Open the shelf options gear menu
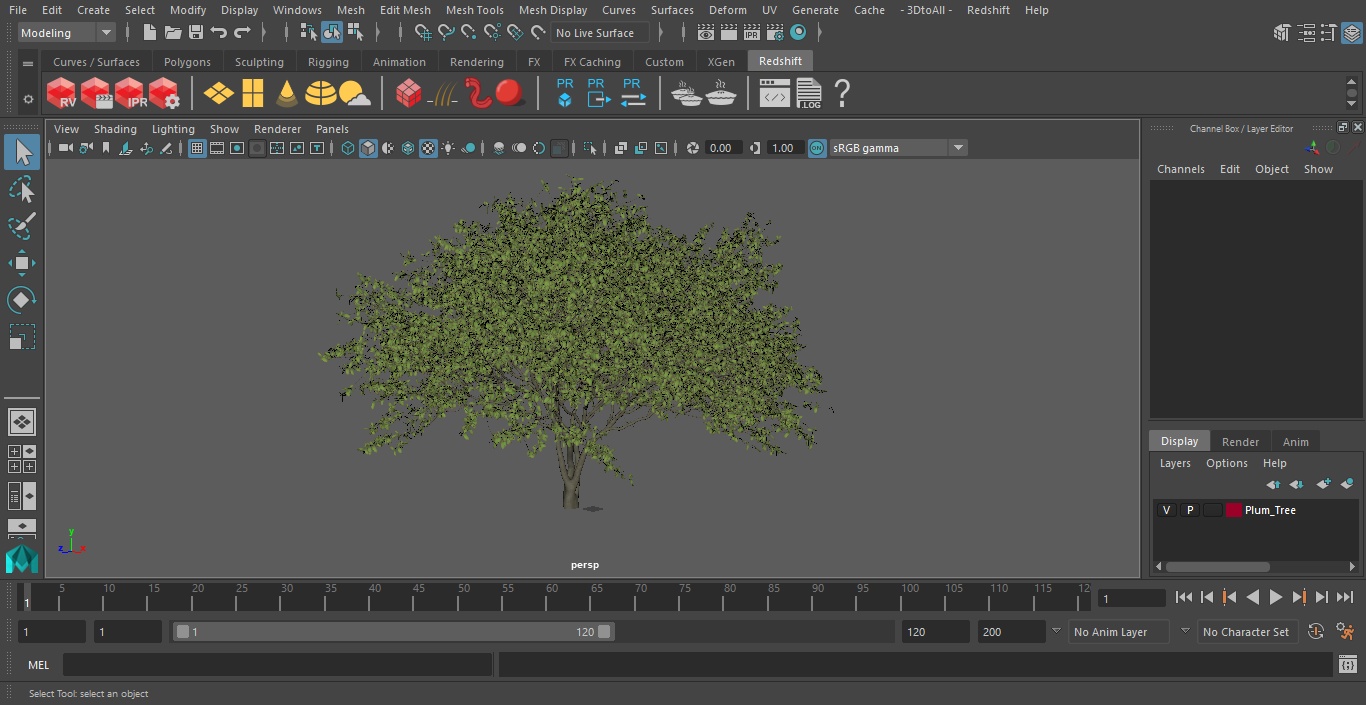This screenshot has height=705, width=1366. tap(28, 99)
